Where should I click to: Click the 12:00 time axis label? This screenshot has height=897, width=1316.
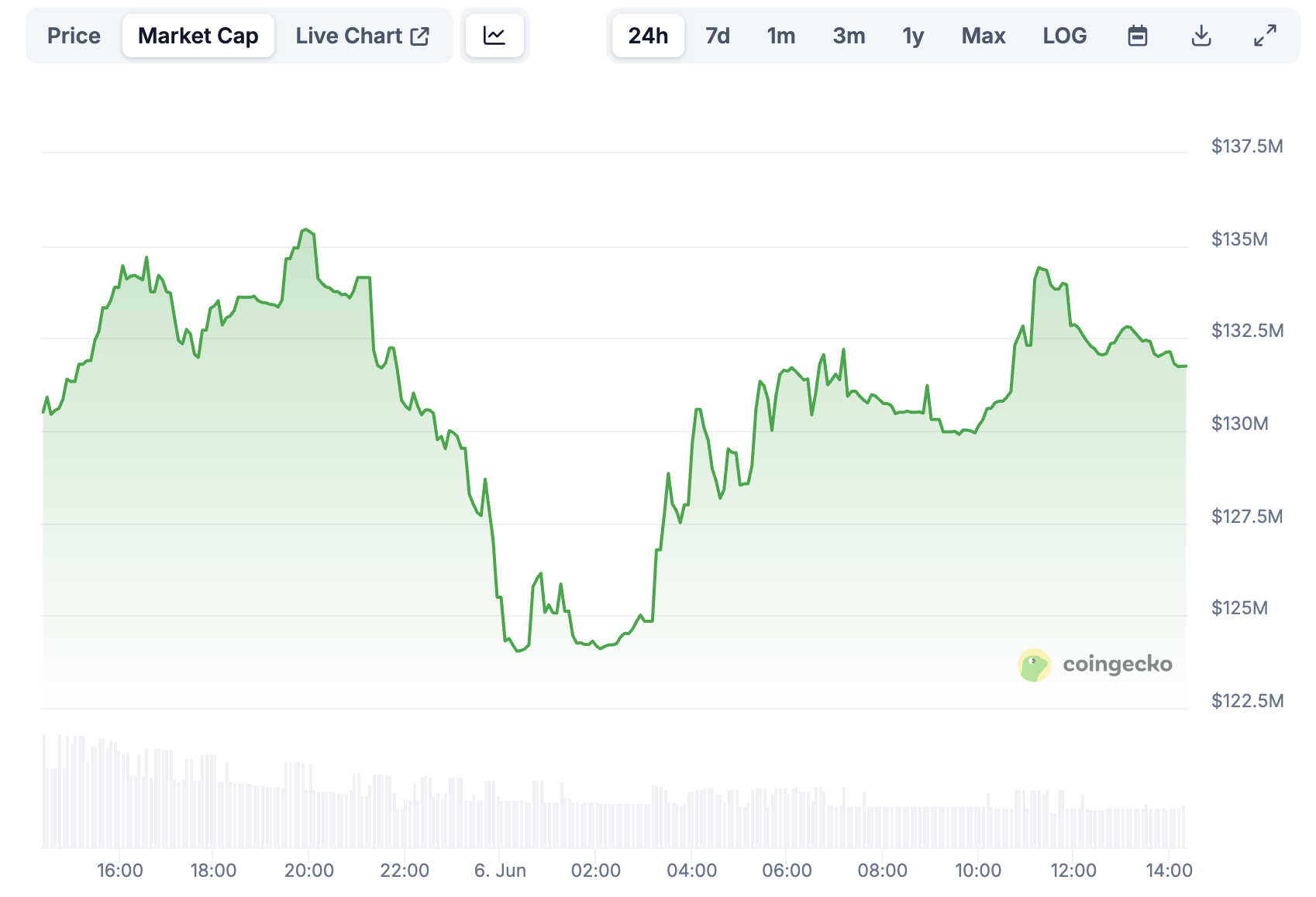(1073, 871)
